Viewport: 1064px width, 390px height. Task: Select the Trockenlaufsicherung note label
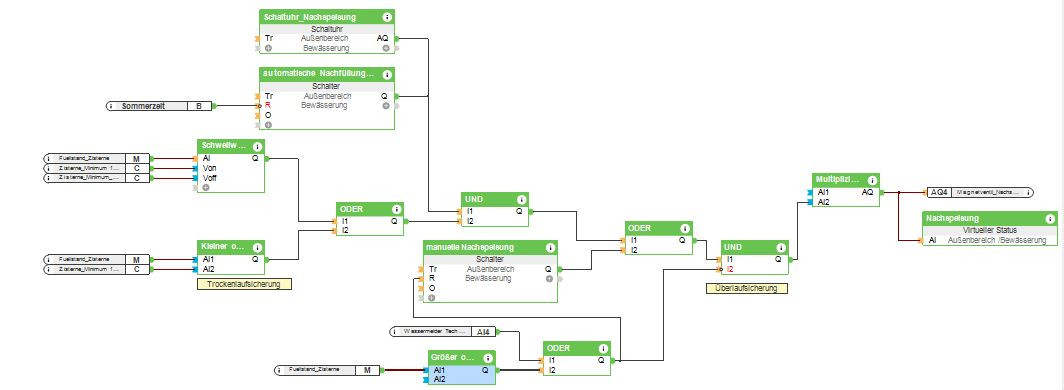coord(244,285)
